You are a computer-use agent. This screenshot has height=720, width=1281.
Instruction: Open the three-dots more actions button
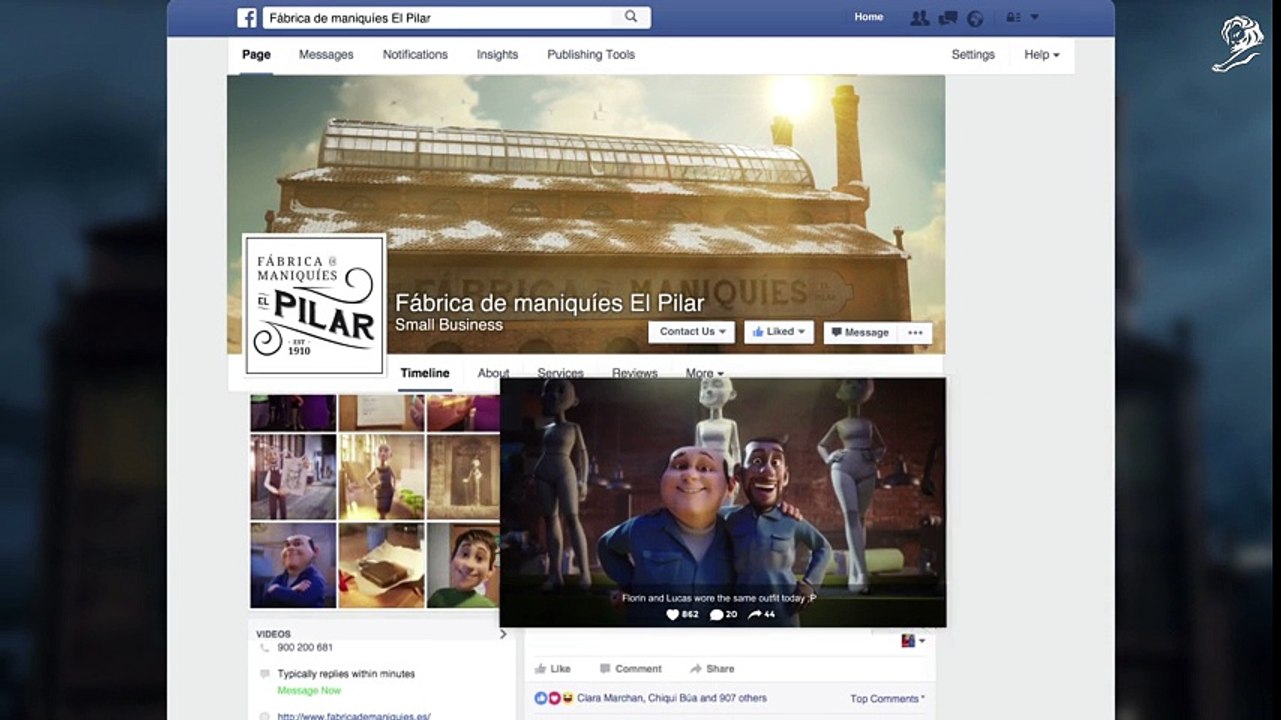[915, 333]
